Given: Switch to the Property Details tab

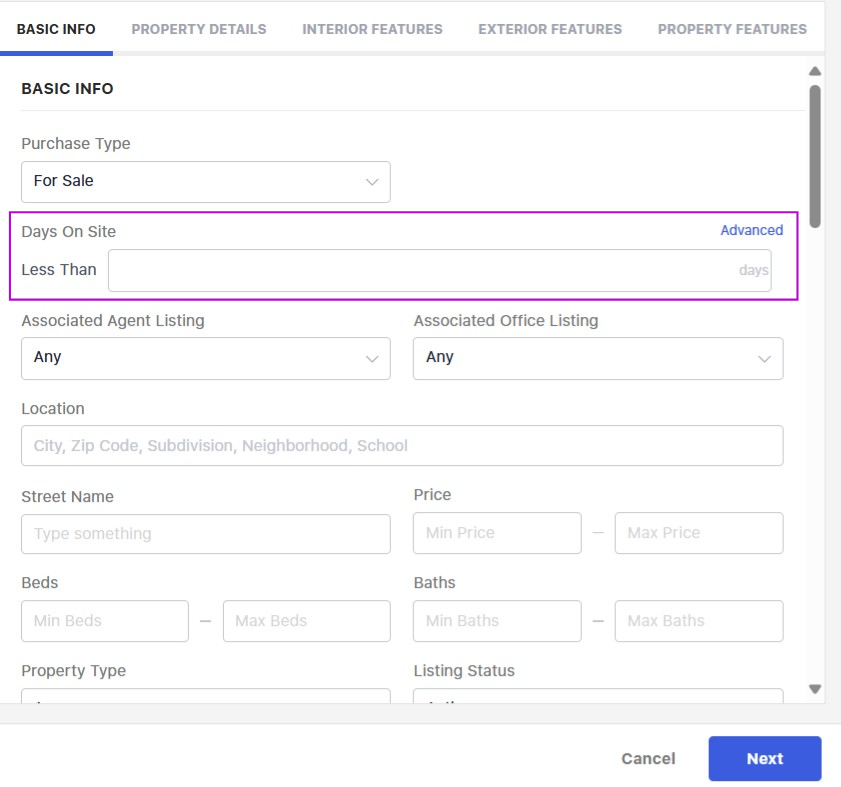Looking at the screenshot, I should tap(199, 29).
